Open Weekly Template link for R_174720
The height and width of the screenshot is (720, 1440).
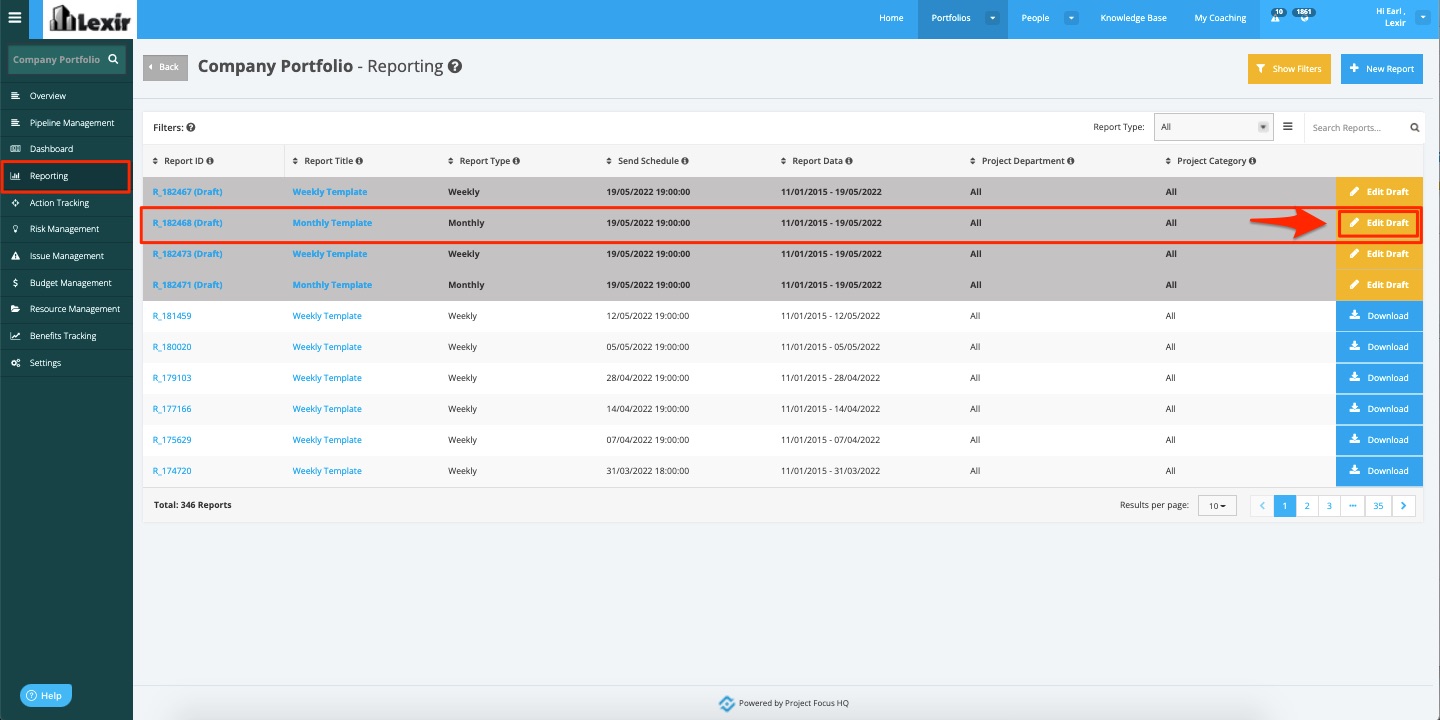(x=327, y=471)
